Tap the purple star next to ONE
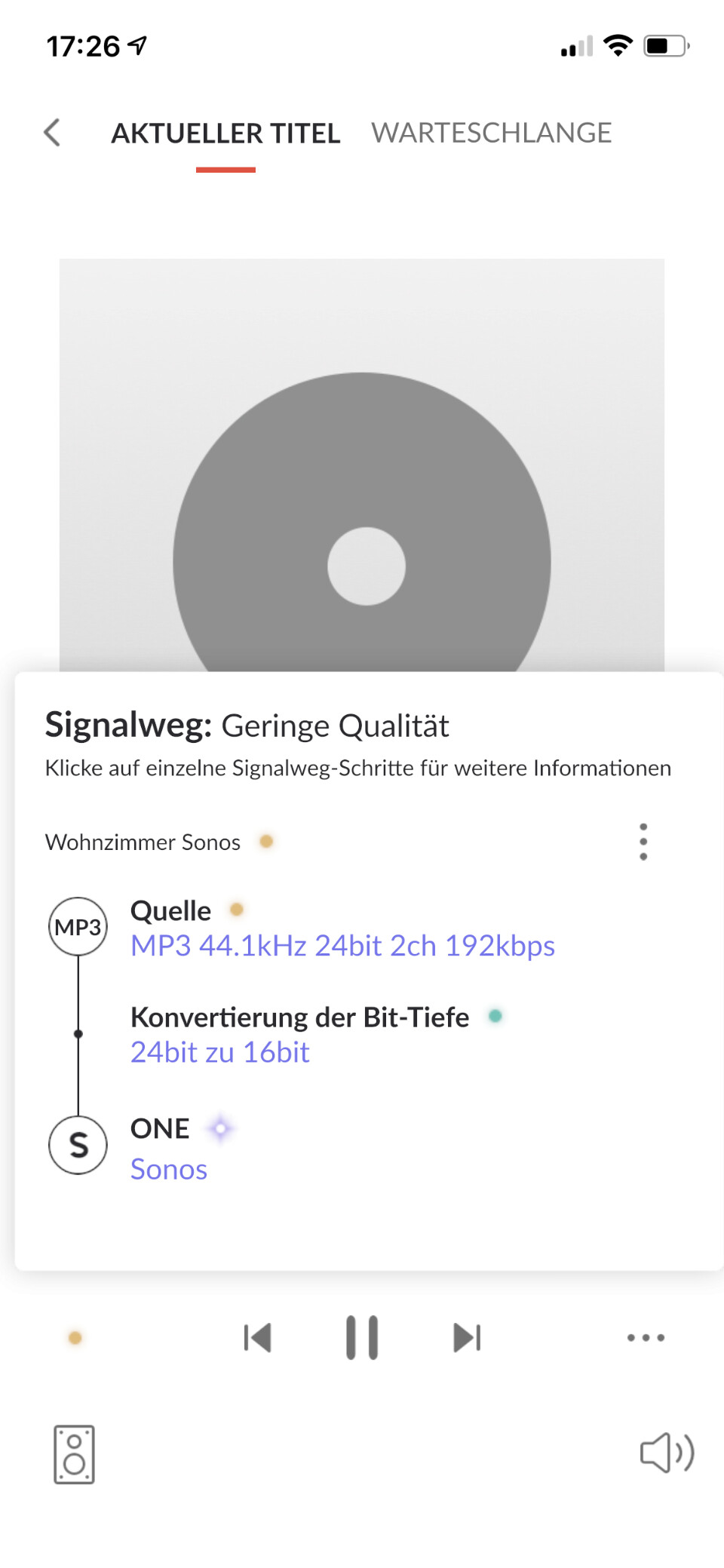The height and width of the screenshot is (1568, 724). pyautogui.click(x=220, y=1129)
